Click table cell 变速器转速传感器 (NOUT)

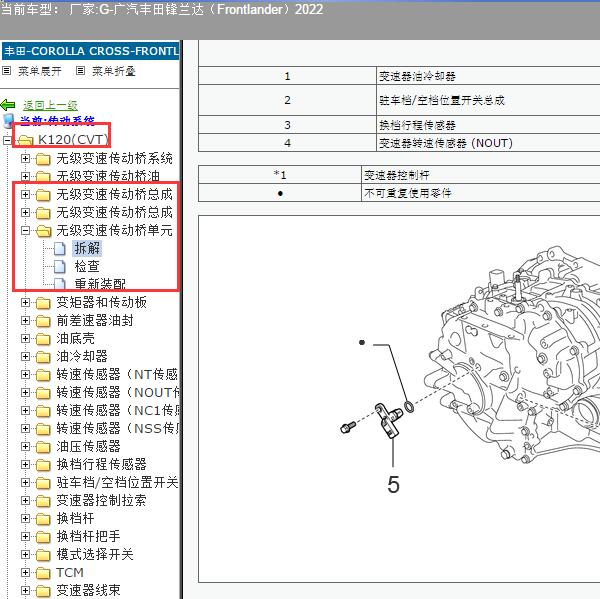488,143
